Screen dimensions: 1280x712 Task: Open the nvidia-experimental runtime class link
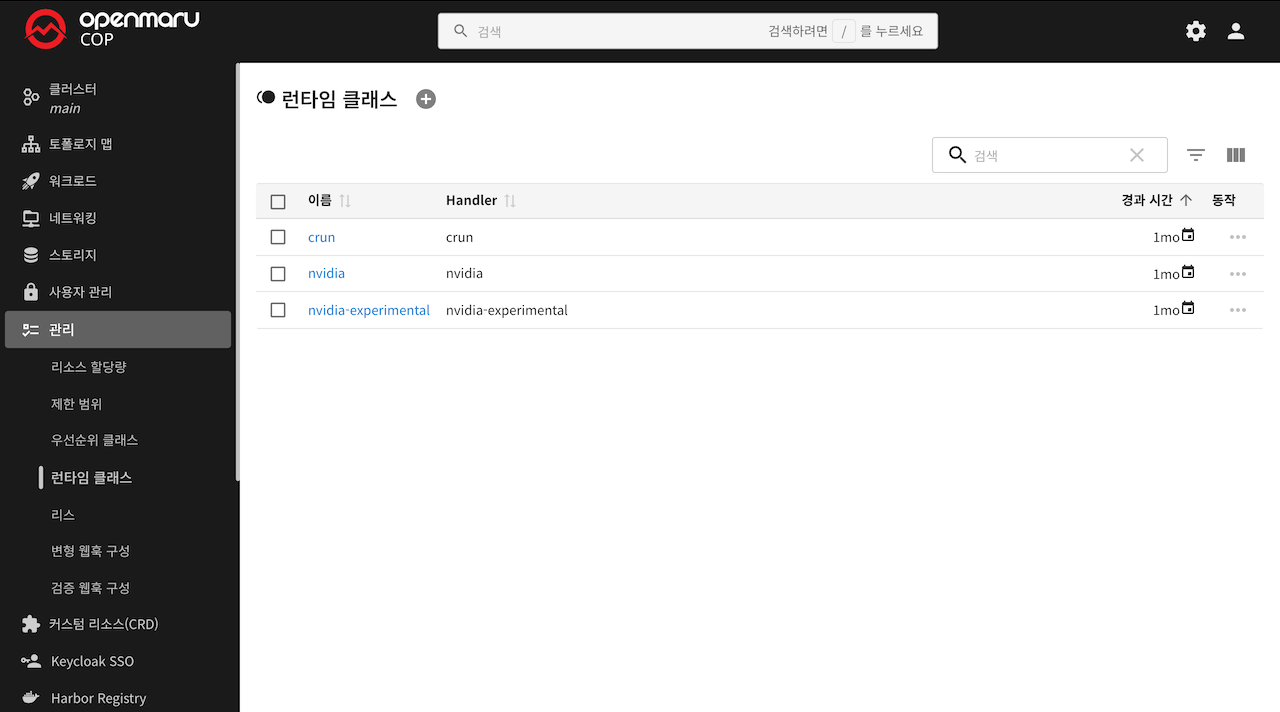[368, 310]
